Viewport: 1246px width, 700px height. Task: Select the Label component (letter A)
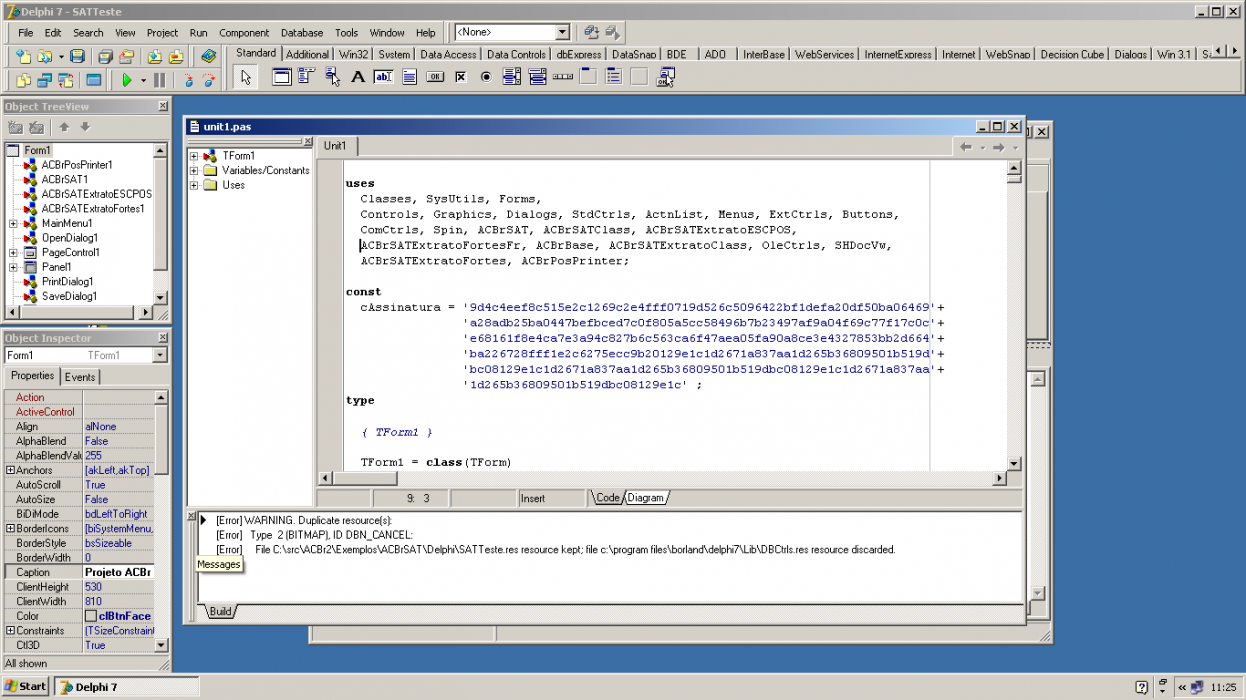pyautogui.click(x=358, y=77)
